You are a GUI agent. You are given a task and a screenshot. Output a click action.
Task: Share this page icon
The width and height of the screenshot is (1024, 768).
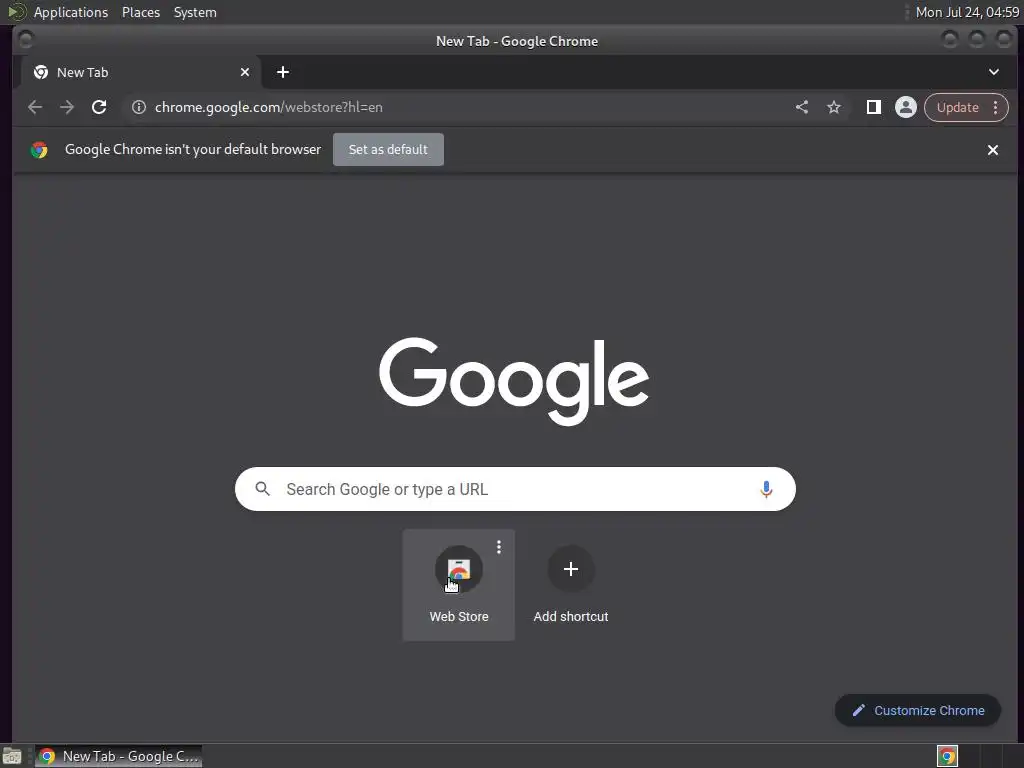click(802, 107)
